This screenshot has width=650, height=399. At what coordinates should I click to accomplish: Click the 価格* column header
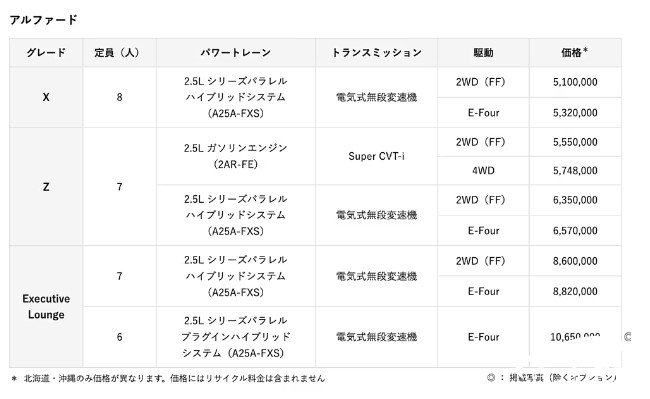pos(575,53)
